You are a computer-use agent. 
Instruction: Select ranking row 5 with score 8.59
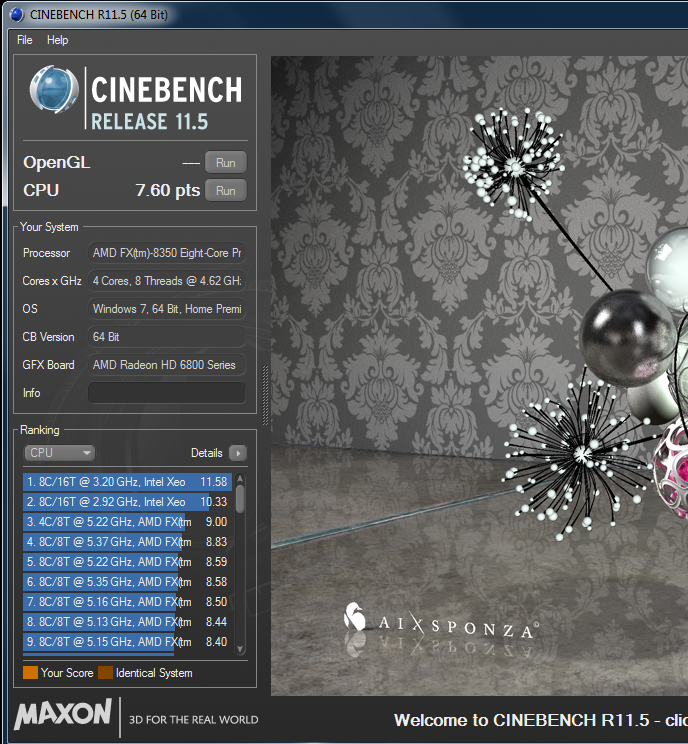[x=127, y=562]
